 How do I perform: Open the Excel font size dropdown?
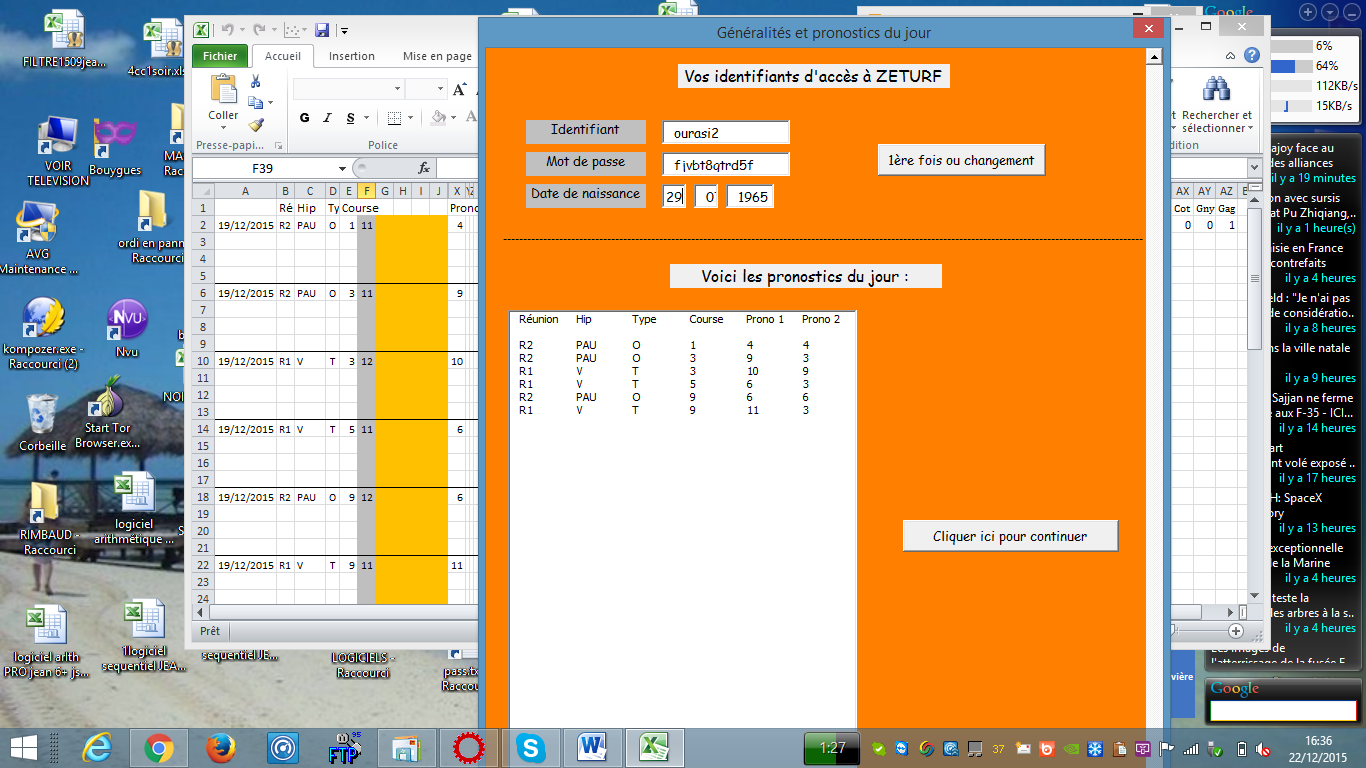pyautogui.click(x=440, y=89)
